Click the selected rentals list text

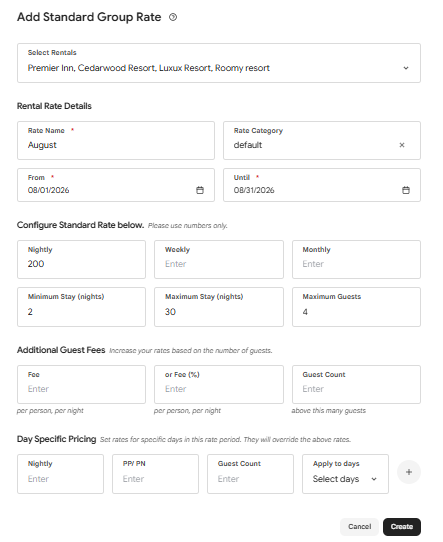pos(149,68)
